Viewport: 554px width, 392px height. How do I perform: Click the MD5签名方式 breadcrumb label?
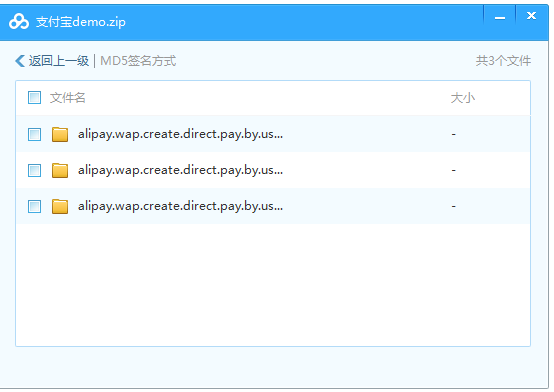138,61
